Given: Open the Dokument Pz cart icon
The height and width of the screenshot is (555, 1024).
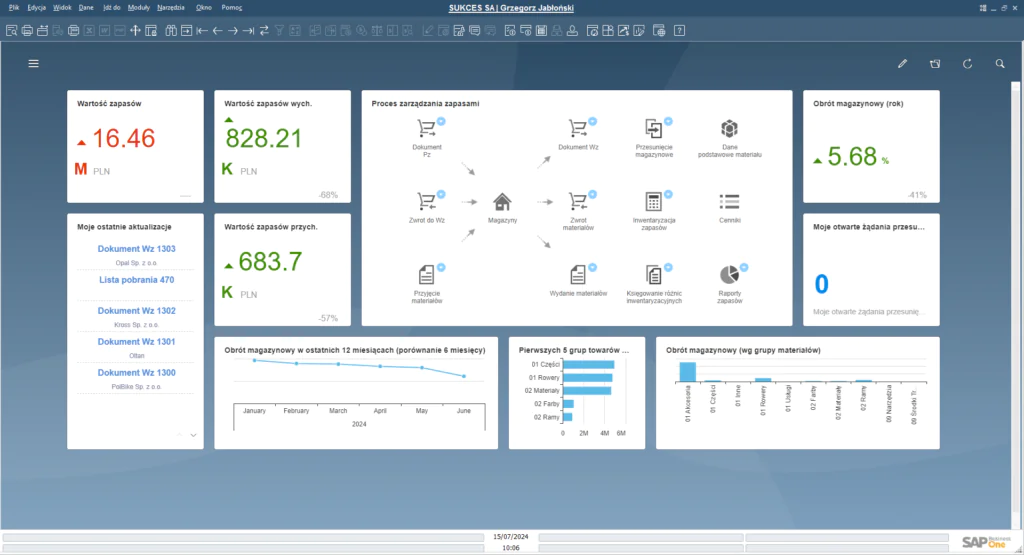Looking at the screenshot, I should (x=427, y=129).
